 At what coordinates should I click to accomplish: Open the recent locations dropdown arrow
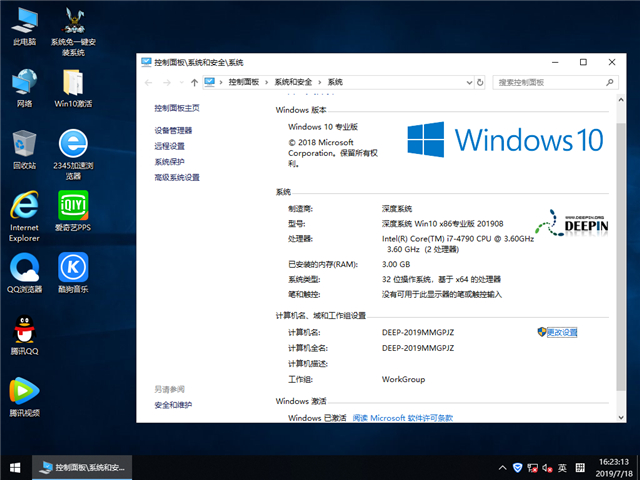(182, 82)
